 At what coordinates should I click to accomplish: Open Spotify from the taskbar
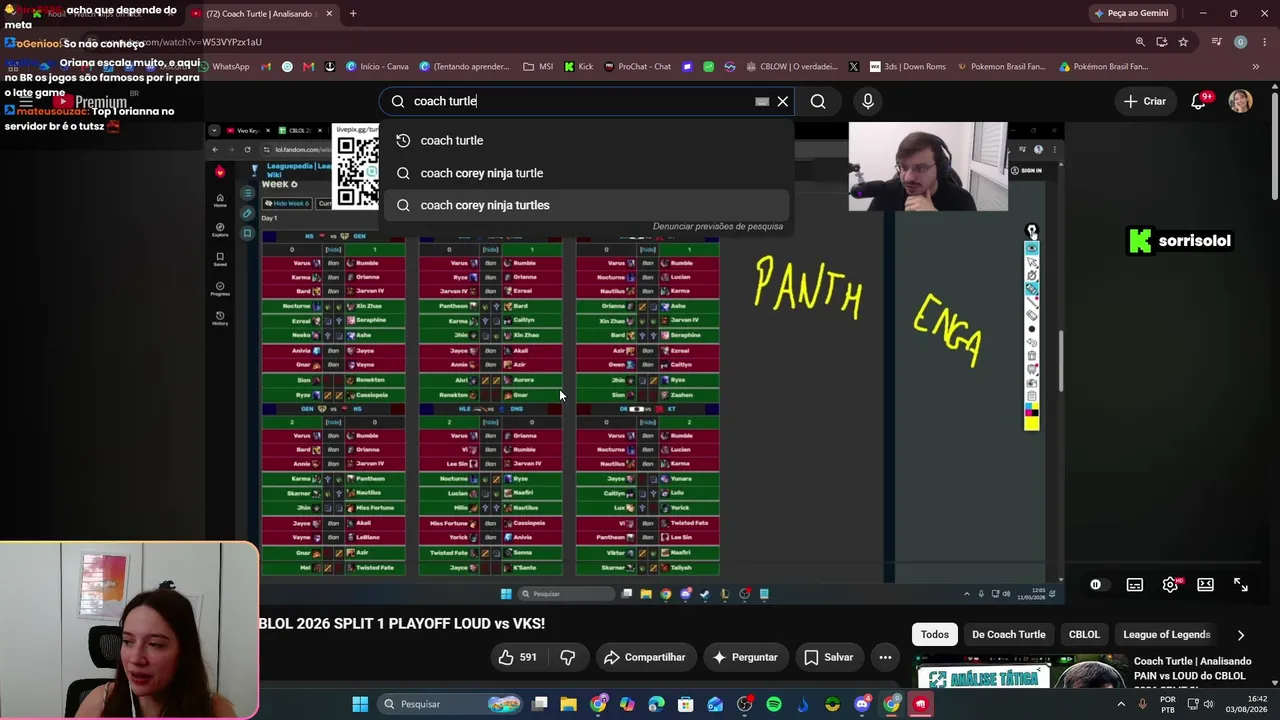(774, 704)
